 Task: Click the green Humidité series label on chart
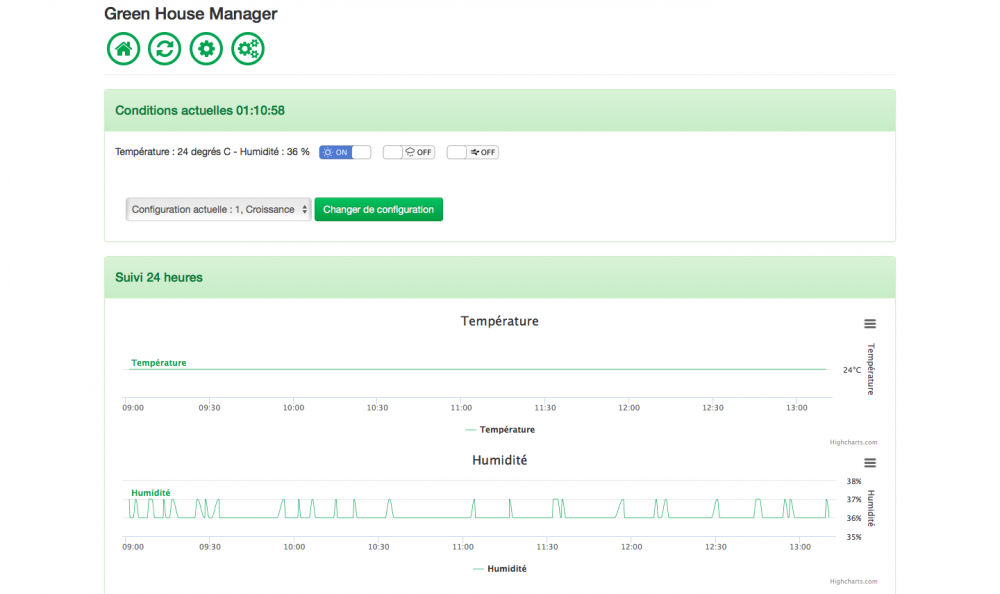[x=151, y=493]
